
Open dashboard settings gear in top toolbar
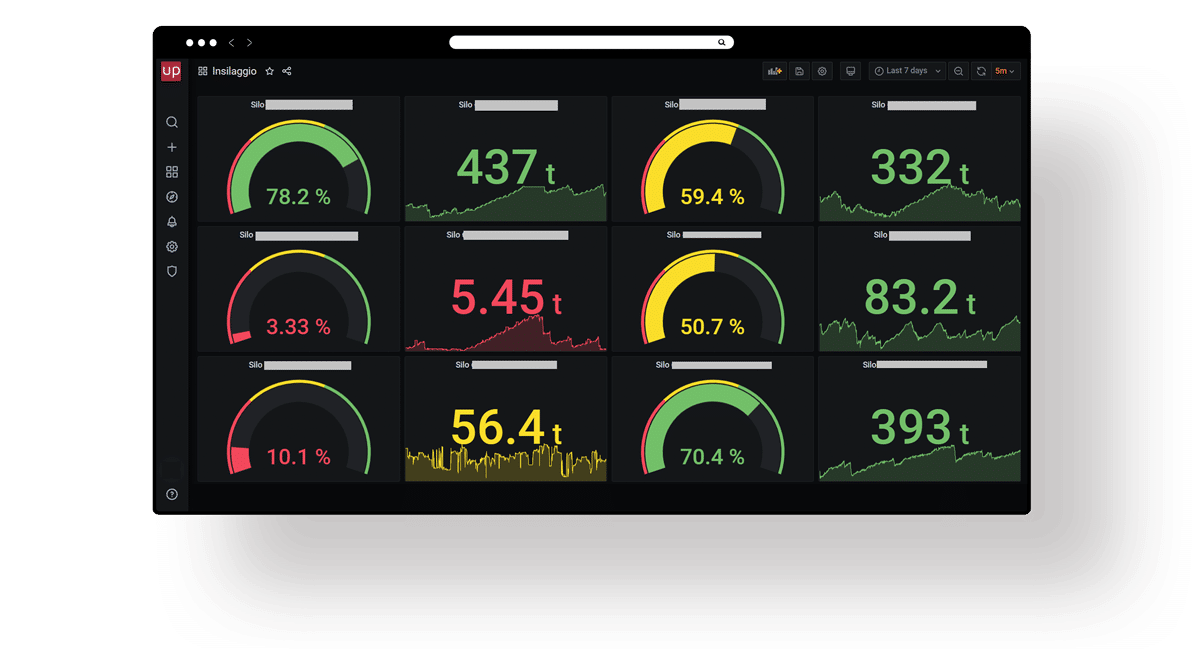click(822, 71)
